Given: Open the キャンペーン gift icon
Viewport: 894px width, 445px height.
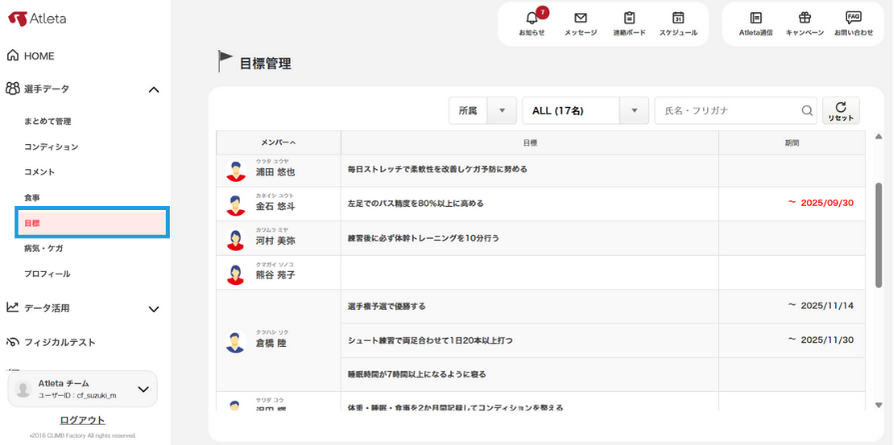Looking at the screenshot, I should tap(805, 19).
